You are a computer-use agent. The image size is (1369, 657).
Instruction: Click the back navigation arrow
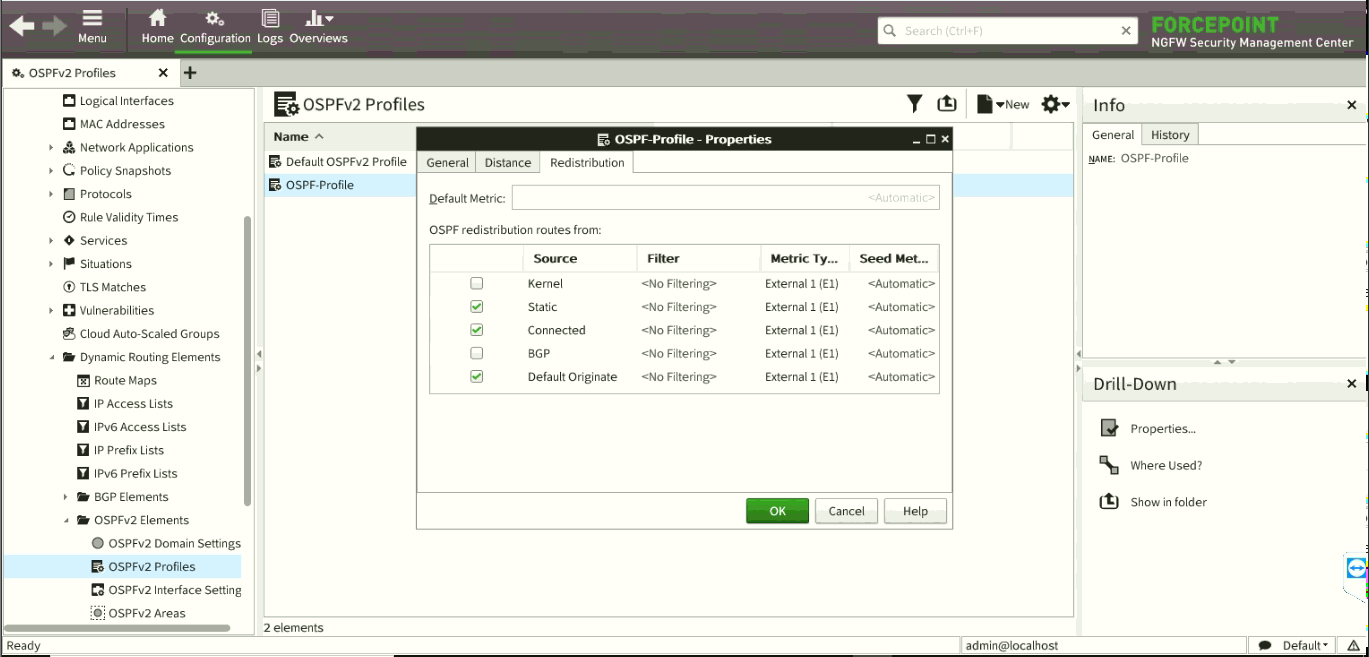(22, 27)
